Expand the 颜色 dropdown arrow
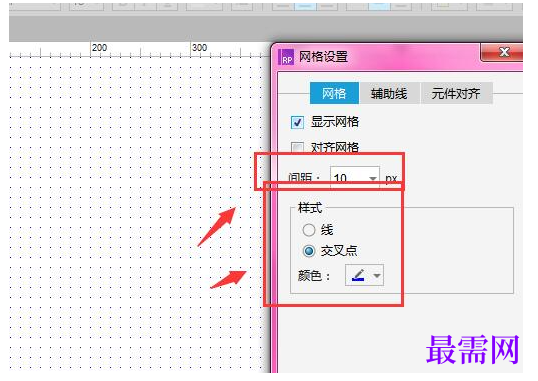Viewport: 538px width, 381px height. [377, 276]
